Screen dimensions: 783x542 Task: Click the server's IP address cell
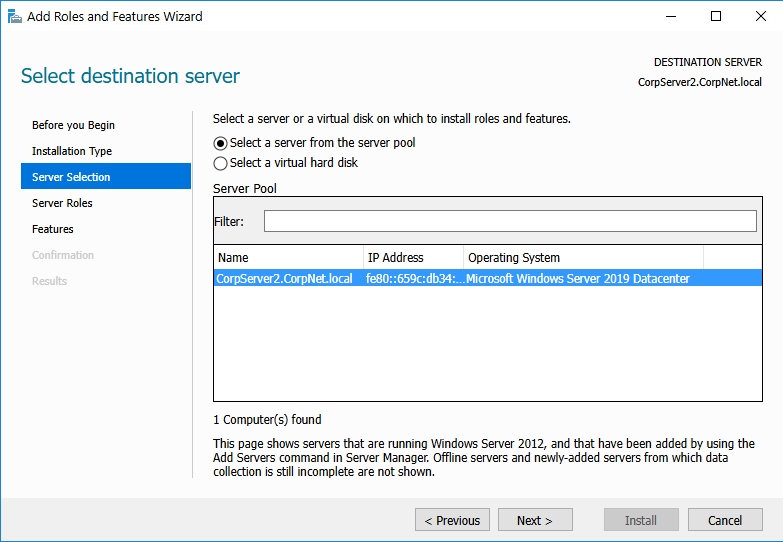413,279
